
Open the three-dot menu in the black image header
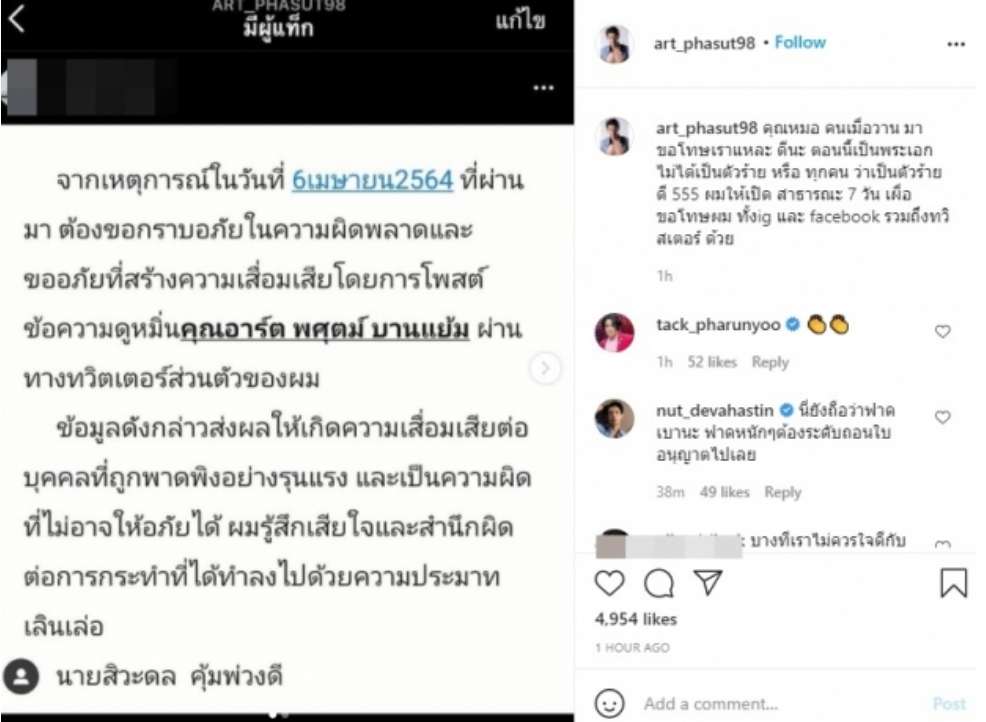(x=543, y=87)
